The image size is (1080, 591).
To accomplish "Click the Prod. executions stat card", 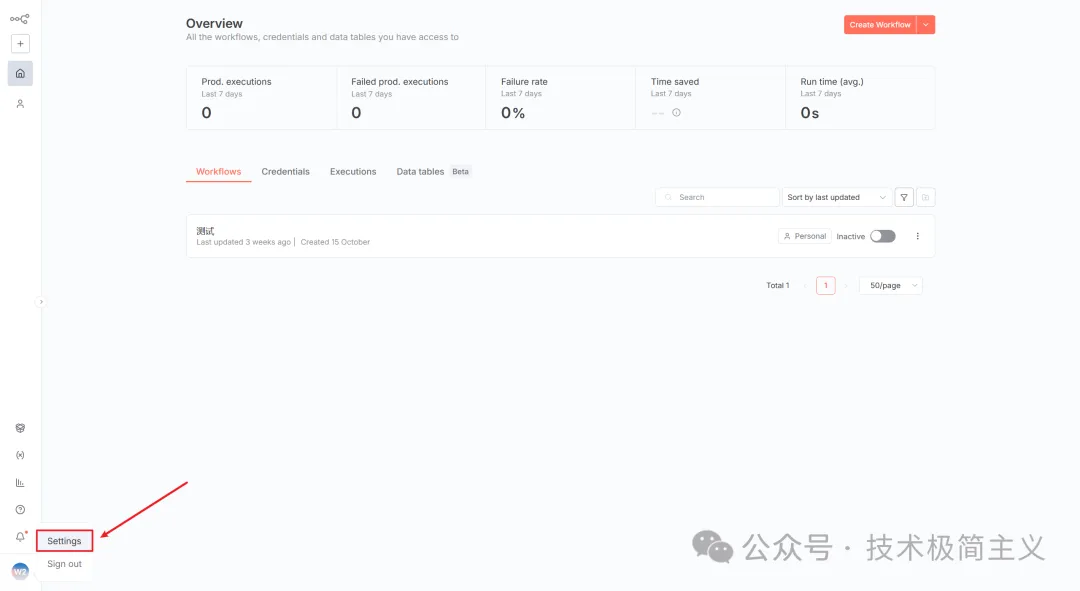I will [261, 98].
